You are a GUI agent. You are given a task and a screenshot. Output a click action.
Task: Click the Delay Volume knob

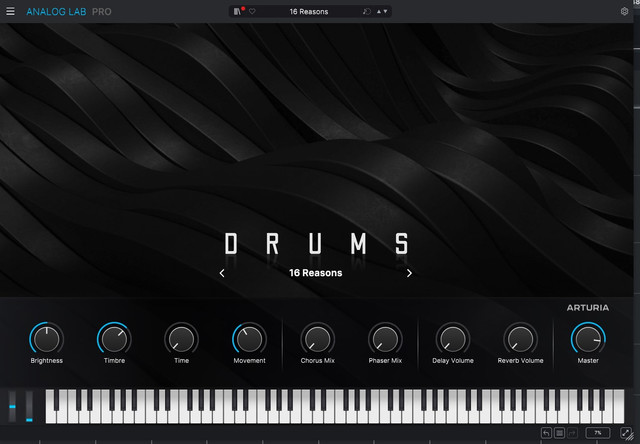click(453, 338)
